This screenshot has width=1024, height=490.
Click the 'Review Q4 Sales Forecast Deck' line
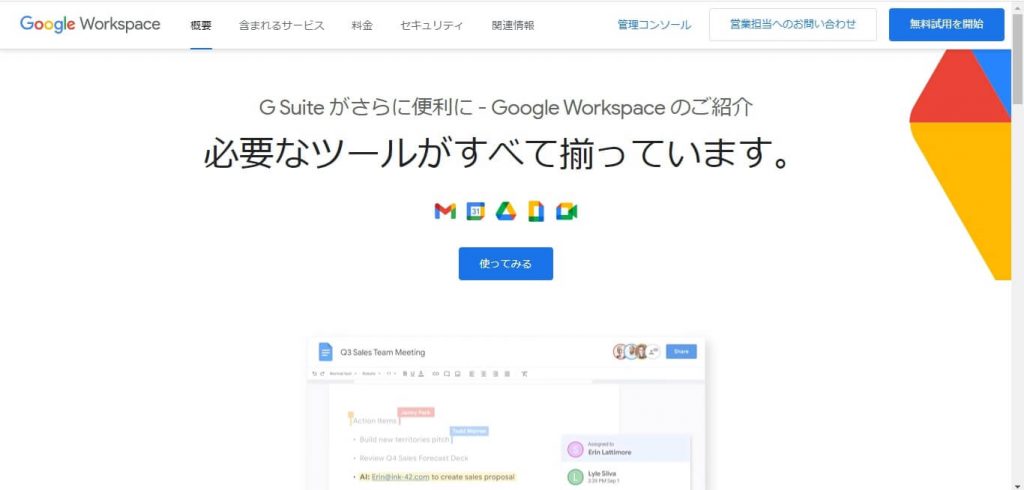pyautogui.click(x=414, y=458)
